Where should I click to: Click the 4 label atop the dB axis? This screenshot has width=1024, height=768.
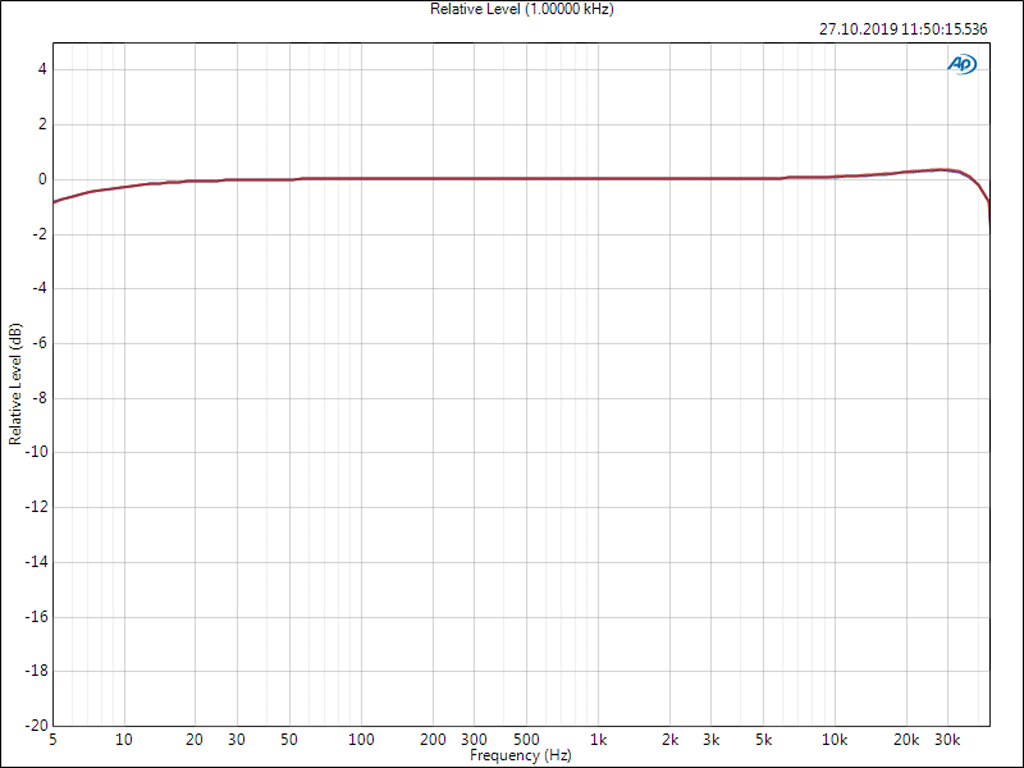point(43,70)
